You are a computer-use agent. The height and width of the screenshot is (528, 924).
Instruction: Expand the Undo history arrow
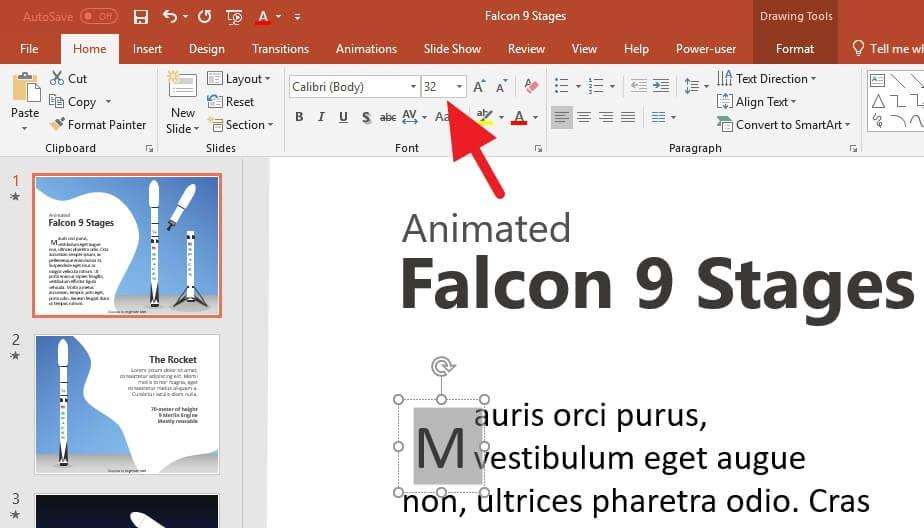185,16
